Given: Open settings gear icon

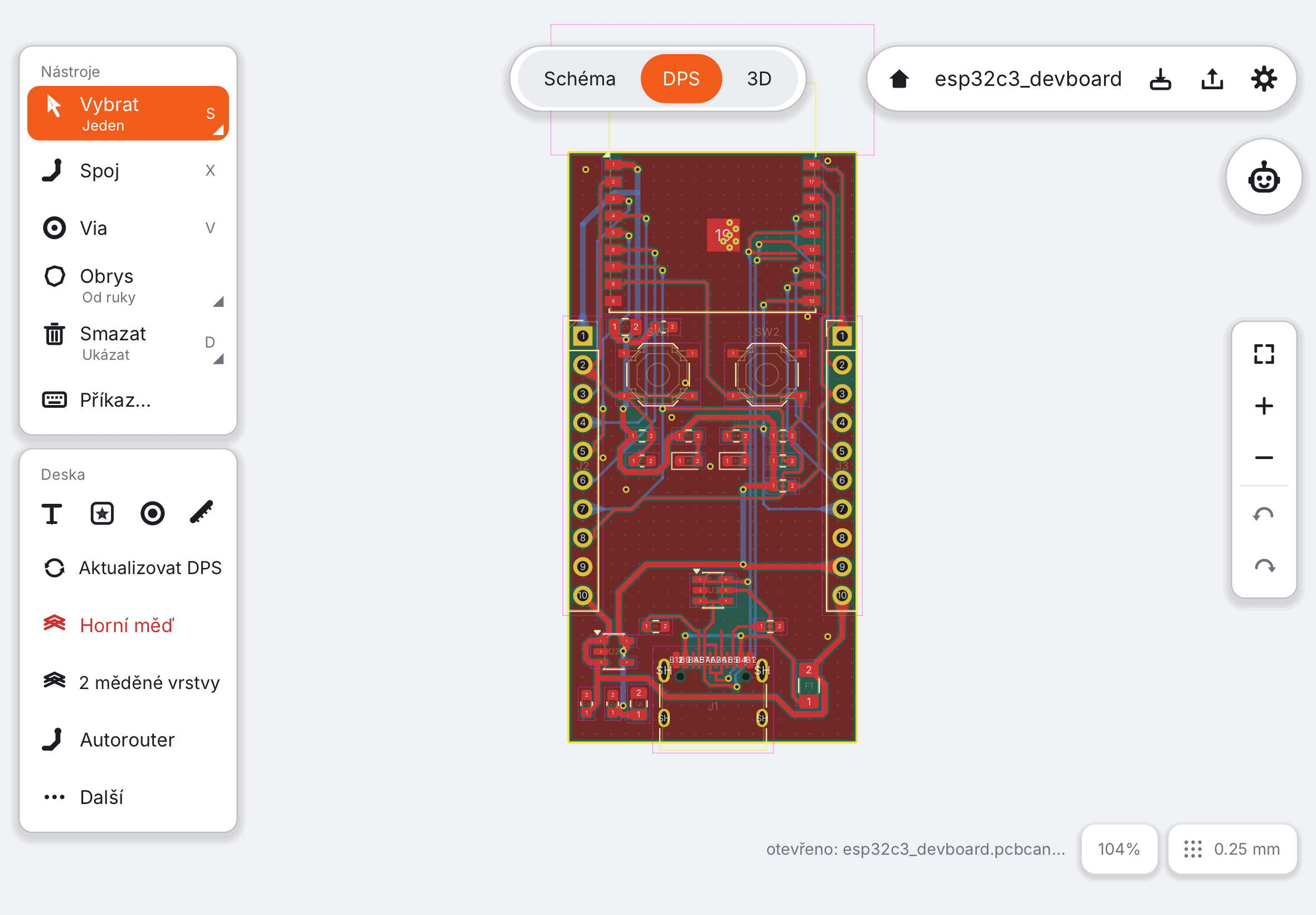Looking at the screenshot, I should click(x=1263, y=79).
